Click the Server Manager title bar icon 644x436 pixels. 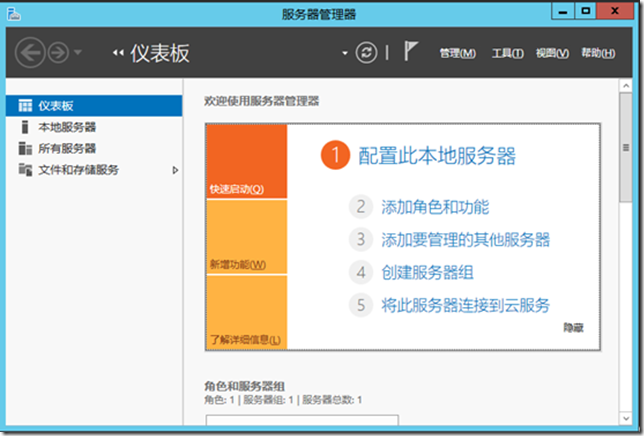coord(14,14)
